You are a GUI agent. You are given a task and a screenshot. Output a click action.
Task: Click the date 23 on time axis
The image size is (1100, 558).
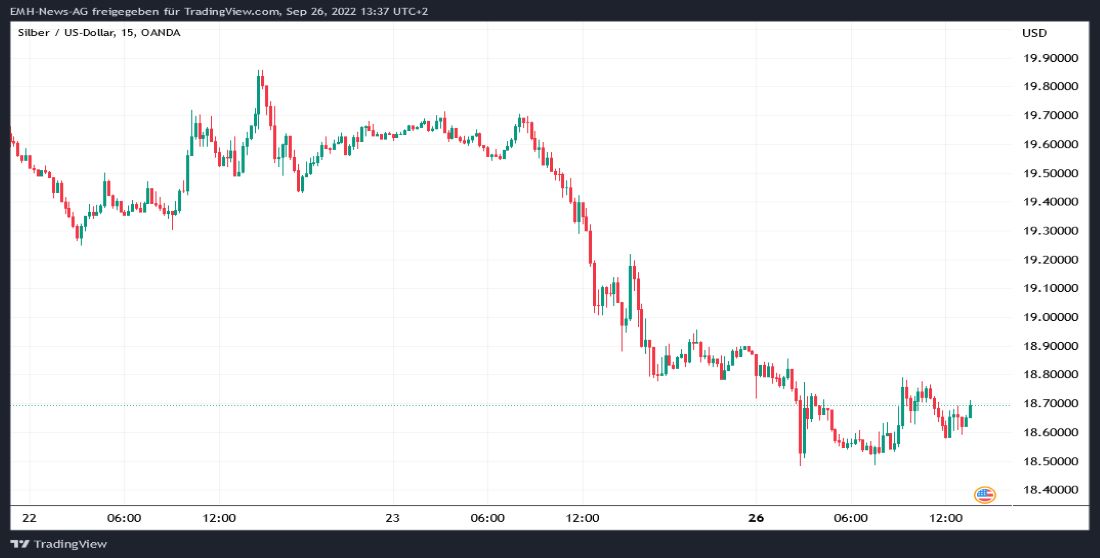(392, 518)
